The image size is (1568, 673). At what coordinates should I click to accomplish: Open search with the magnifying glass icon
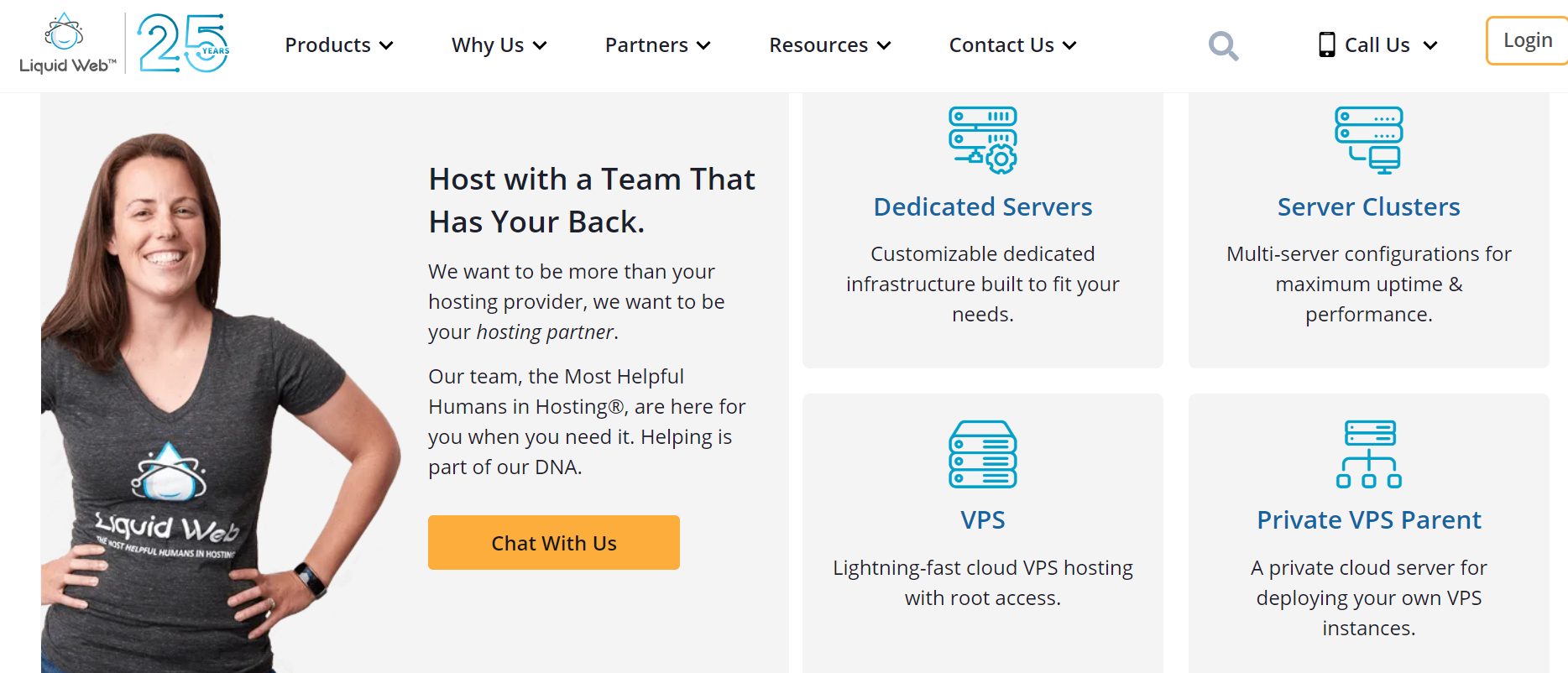(1223, 45)
